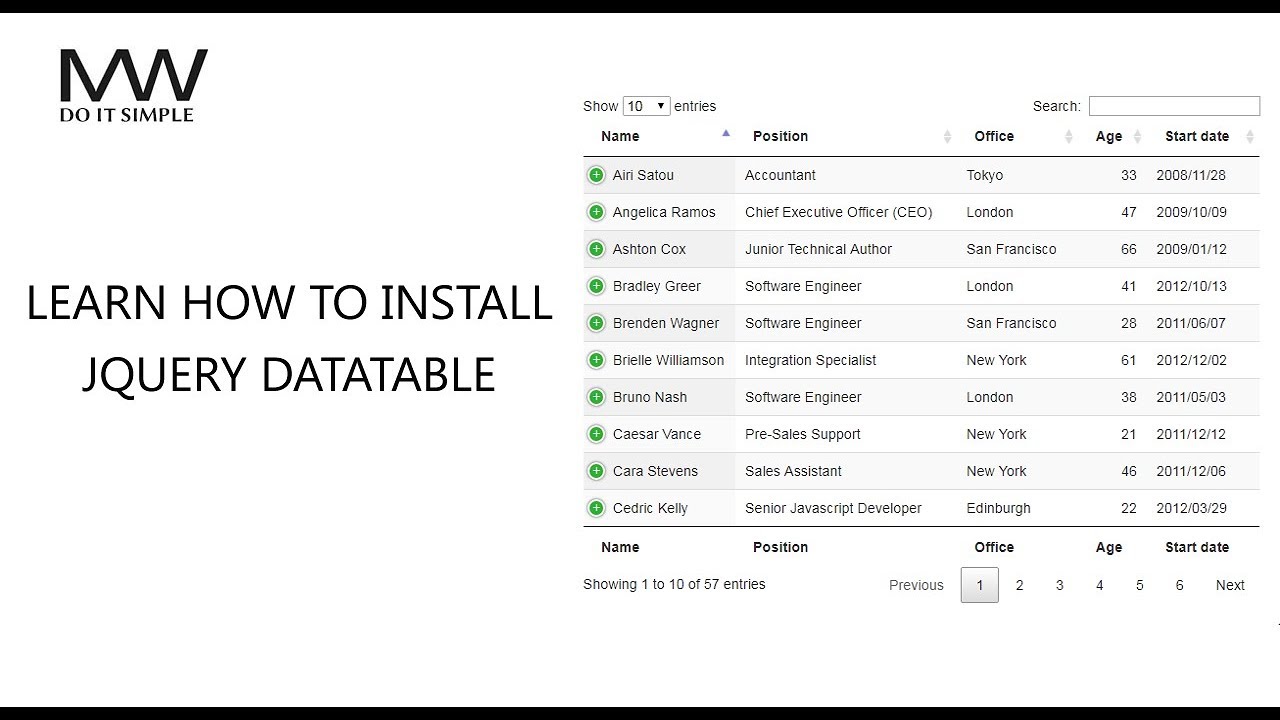1280x720 pixels.
Task: Click the age value 66
Action: [1129, 249]
